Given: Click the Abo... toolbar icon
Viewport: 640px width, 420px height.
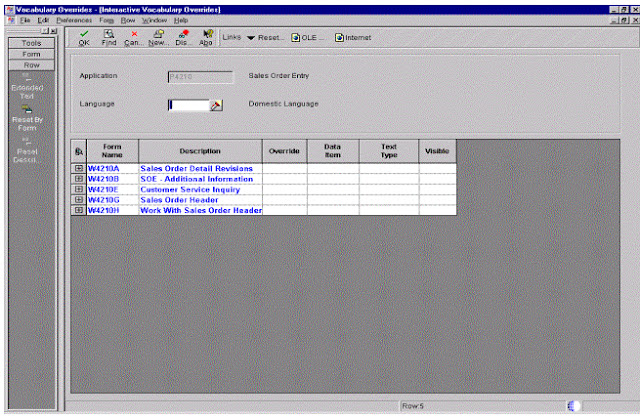Looking at the screenshot, I should (206, 38).
